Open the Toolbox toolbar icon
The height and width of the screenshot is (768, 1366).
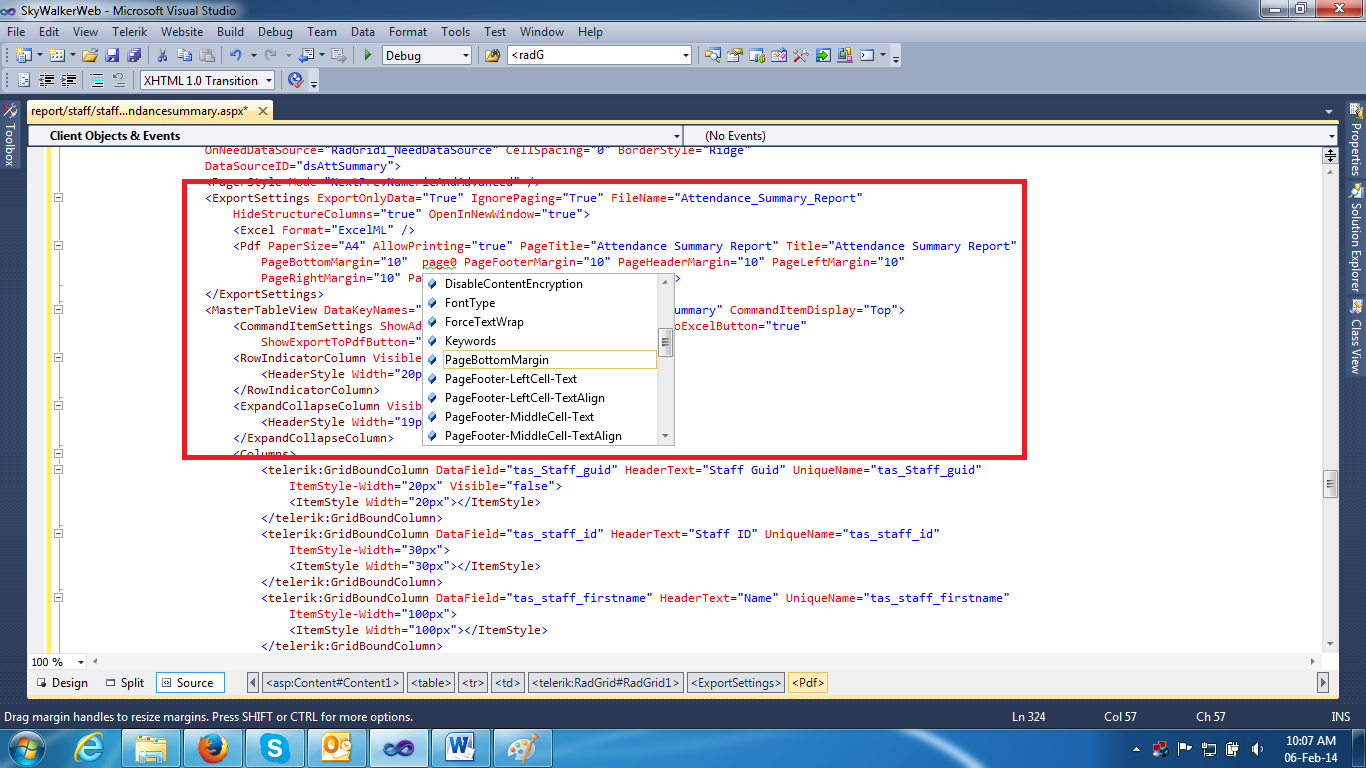pos(801,55)
